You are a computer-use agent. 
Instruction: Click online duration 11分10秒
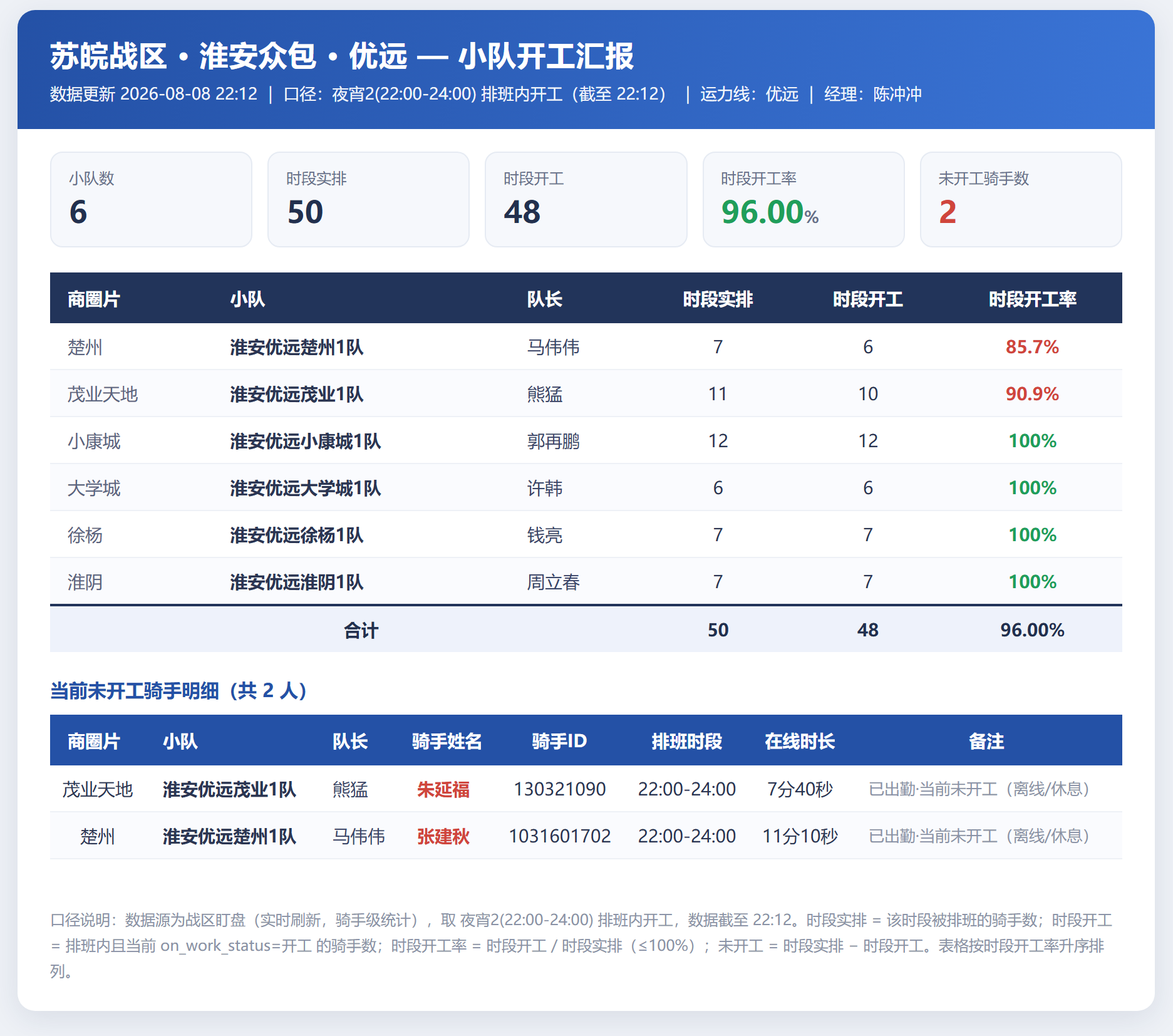(800, 836)
